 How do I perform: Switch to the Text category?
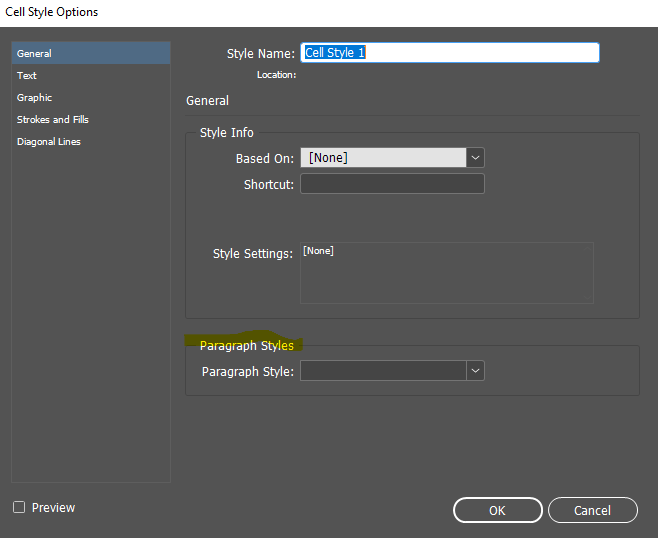(27, 76)
